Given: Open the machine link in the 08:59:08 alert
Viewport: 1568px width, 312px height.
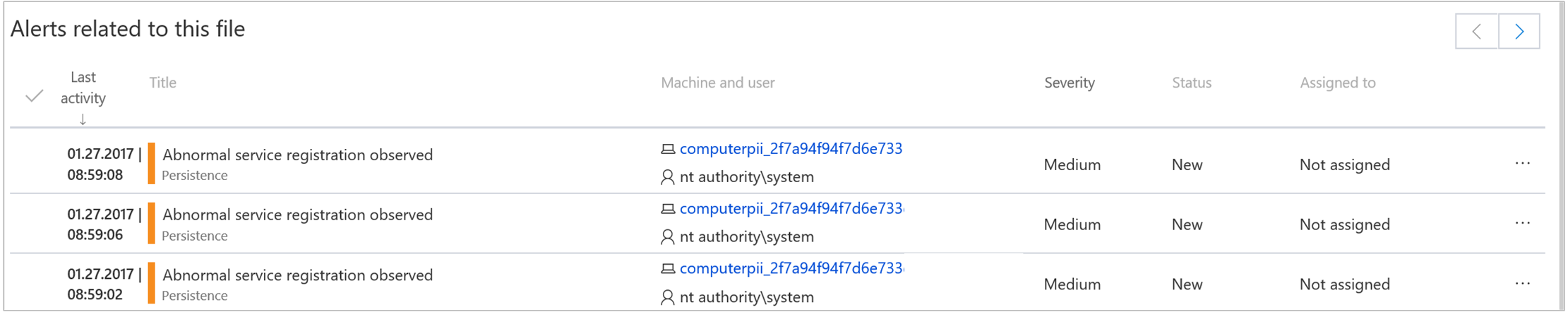Looking at the screenshot, I should (790, 149).
